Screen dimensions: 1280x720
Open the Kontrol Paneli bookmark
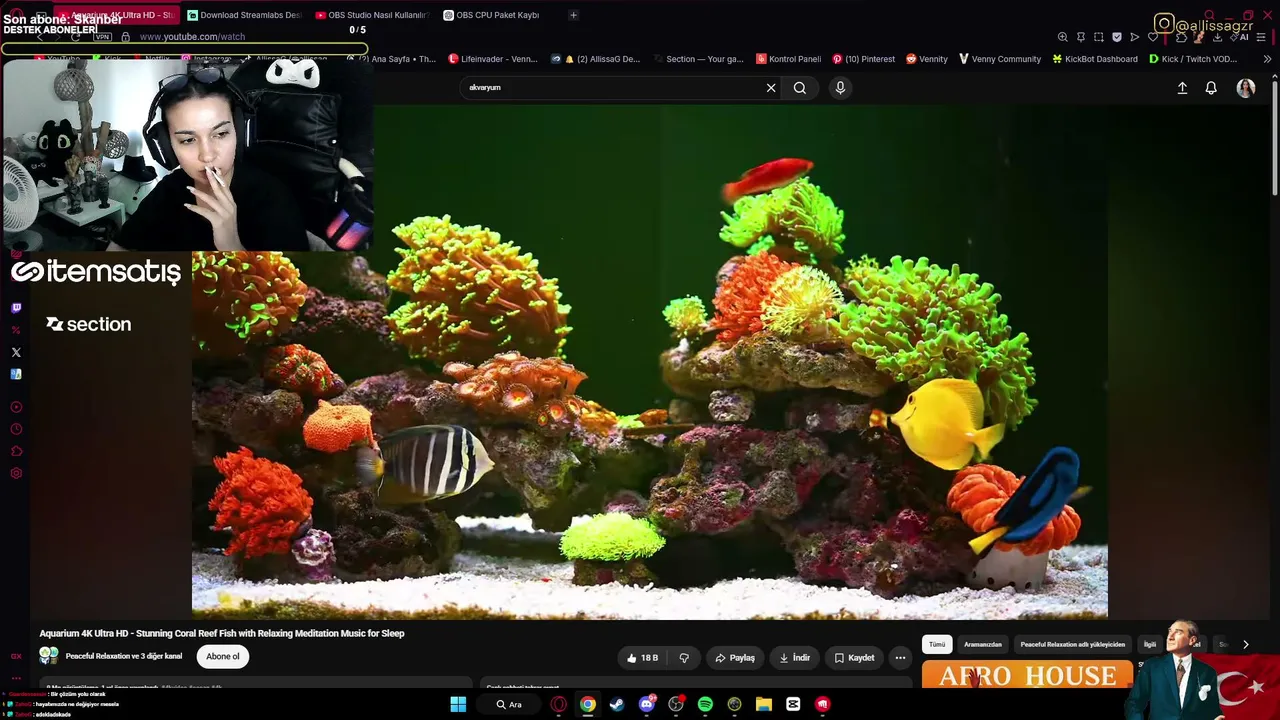[789, 59]
